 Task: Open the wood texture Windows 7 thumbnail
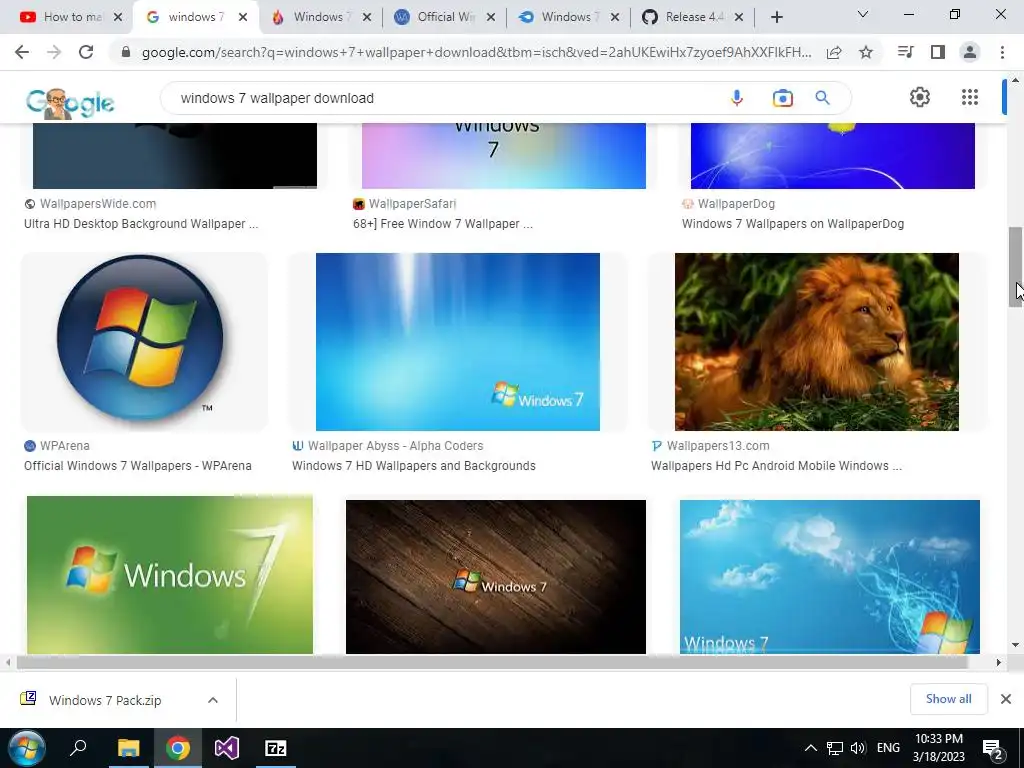point(496,577)
